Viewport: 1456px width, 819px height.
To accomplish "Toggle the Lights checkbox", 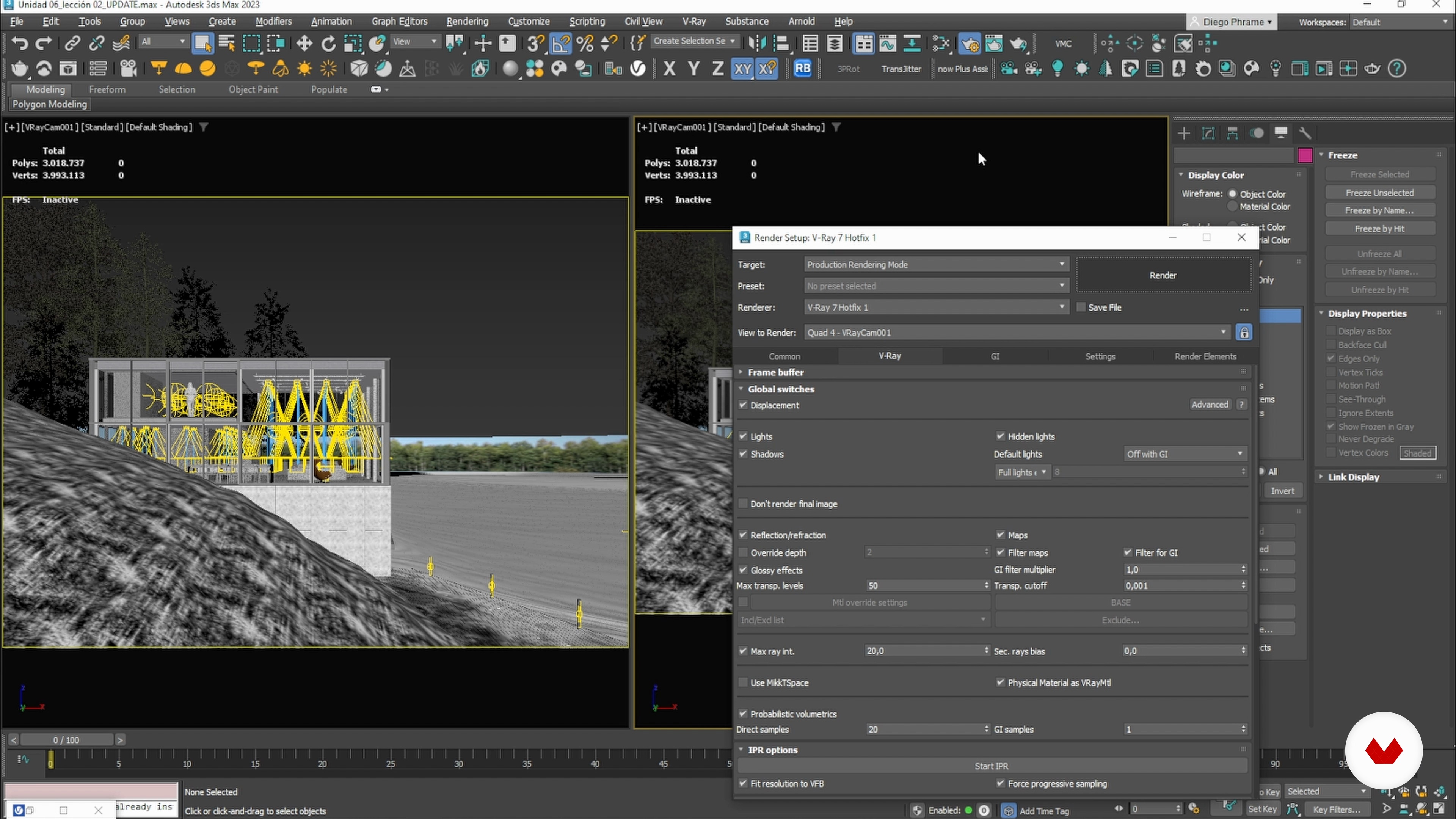I will tap(743, 436).
